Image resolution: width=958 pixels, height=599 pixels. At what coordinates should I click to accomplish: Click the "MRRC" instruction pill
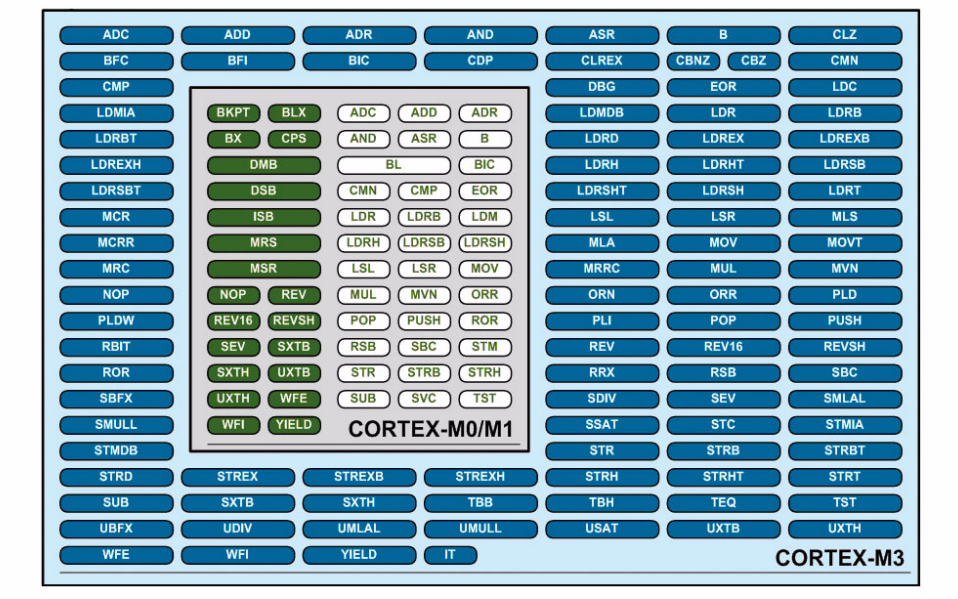click(602, 269)
